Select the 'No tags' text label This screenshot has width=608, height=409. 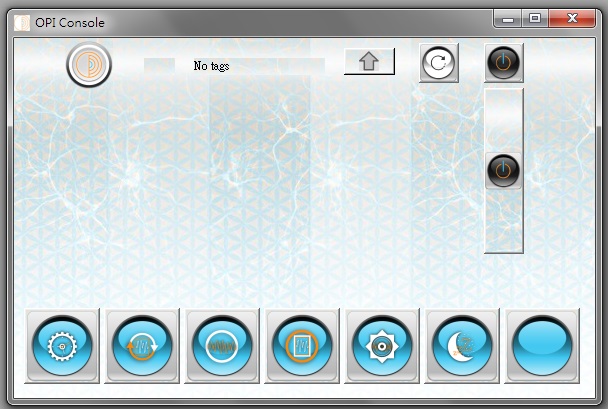(x=211, y=66)
